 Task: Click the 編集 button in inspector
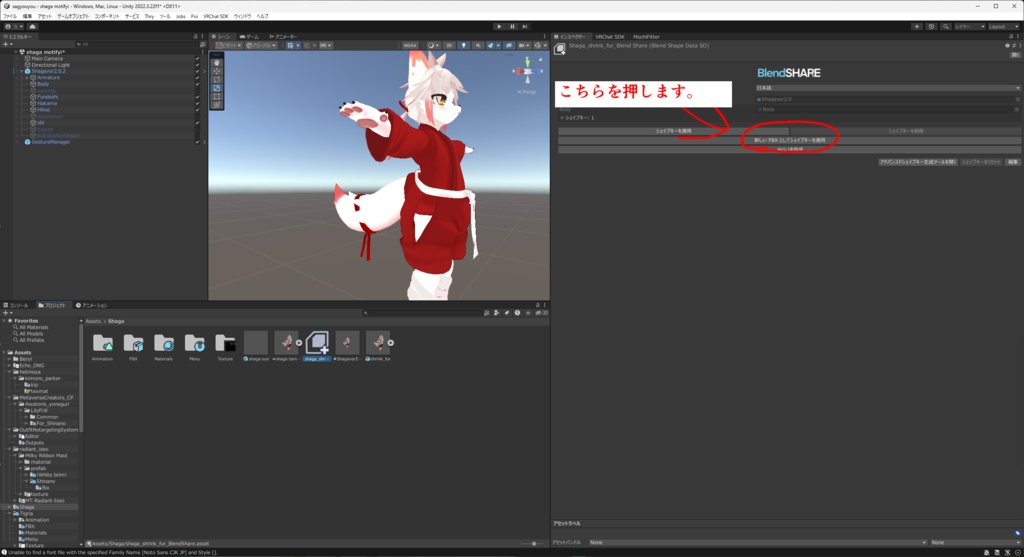[1013, 162]
